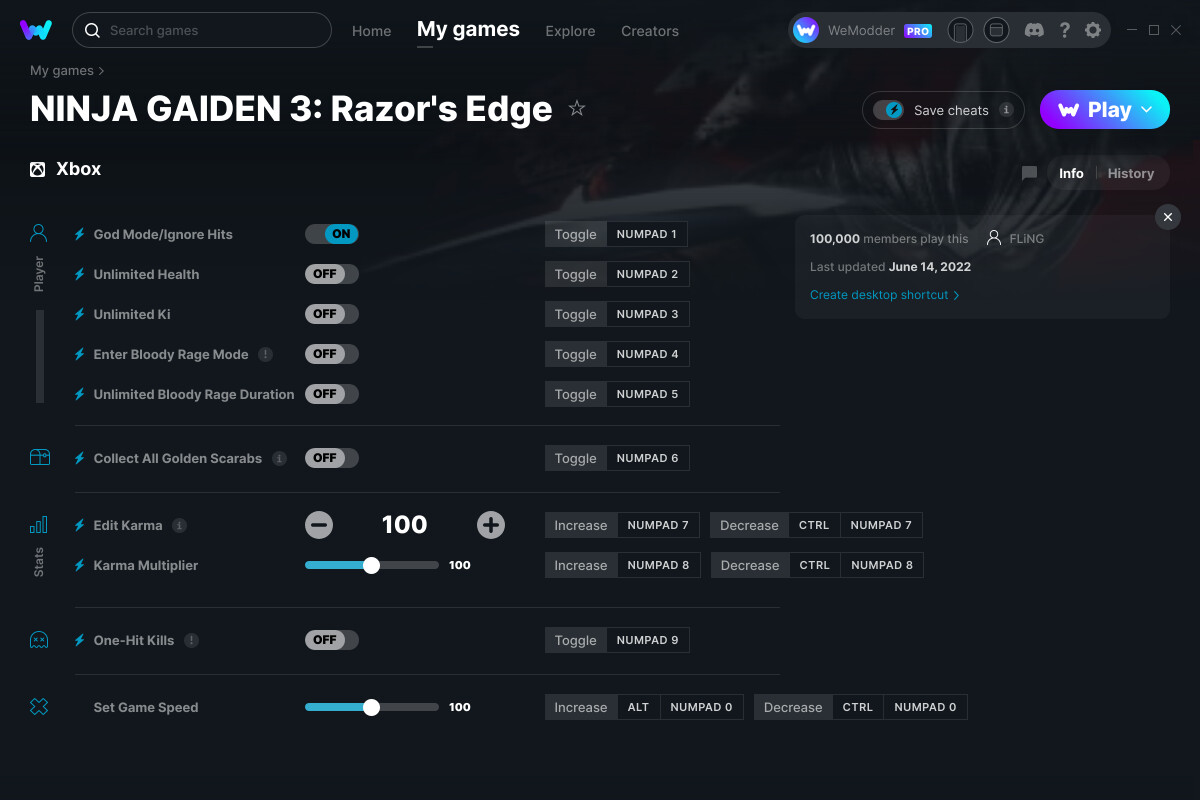Viewport: 1200px width, 800px height.
Task: Click Decrease button for Karma Multiplier
Action: (749, 565)
